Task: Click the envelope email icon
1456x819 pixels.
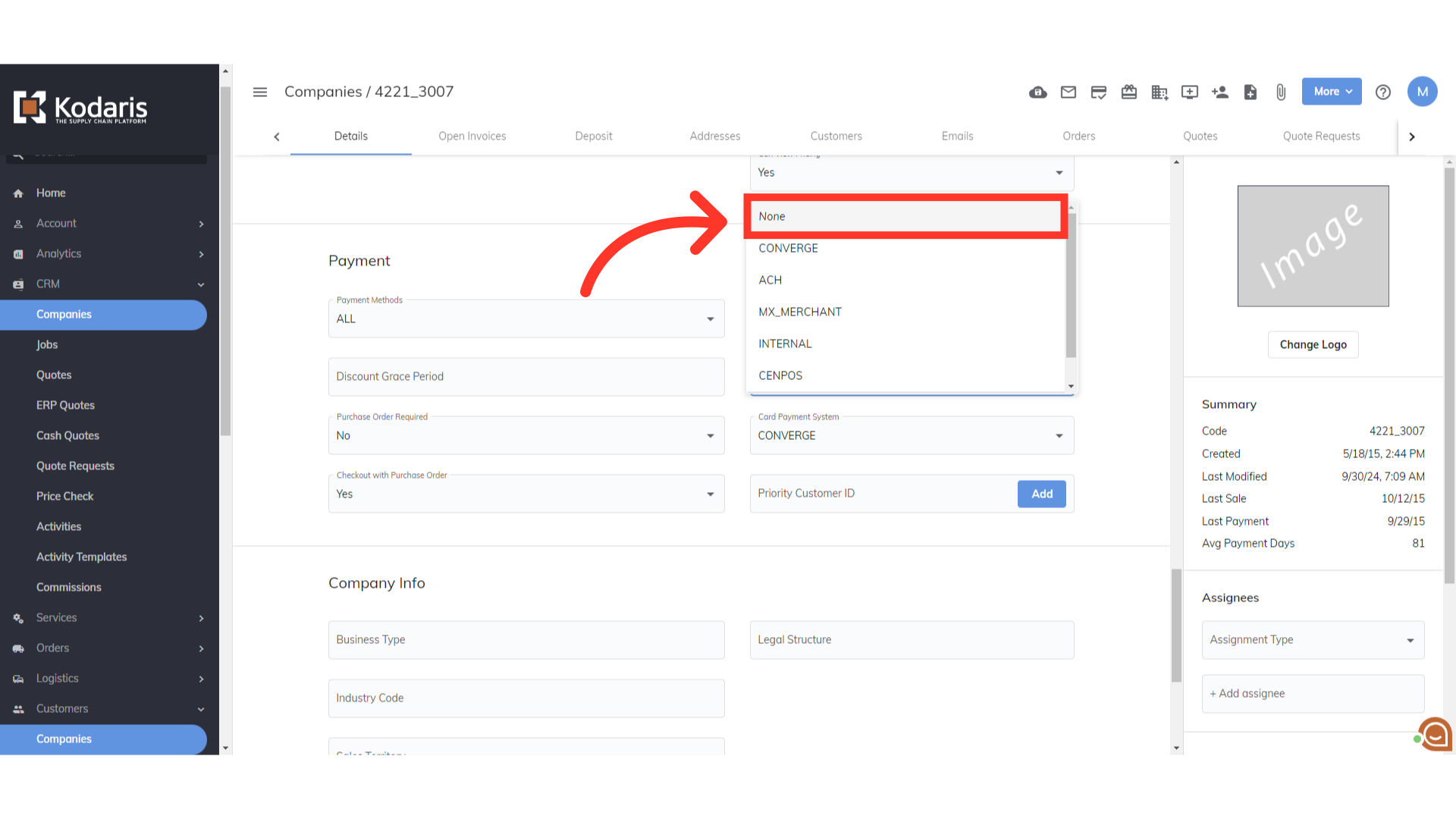Action: point(1068,93)
